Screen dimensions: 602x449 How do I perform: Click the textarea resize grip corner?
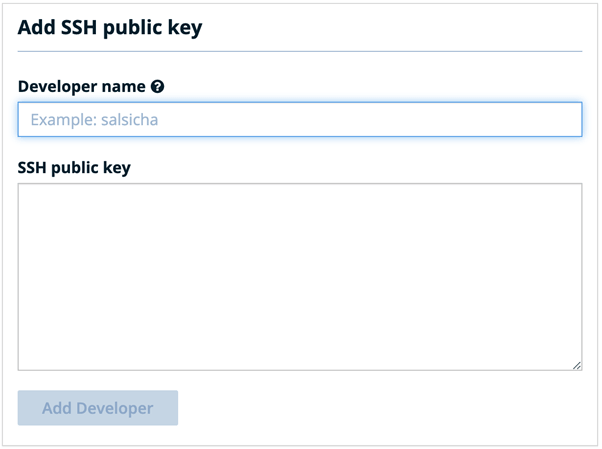point(577,366)
